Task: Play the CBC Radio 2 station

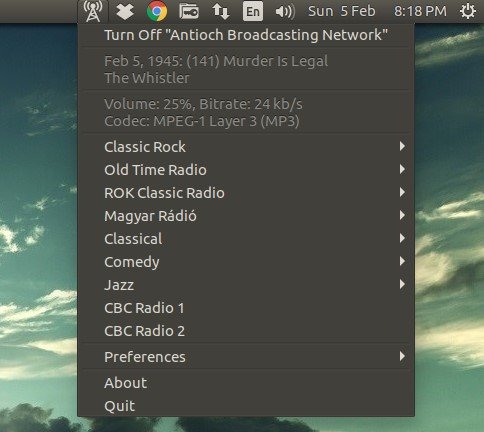Action: click(246, 331)
